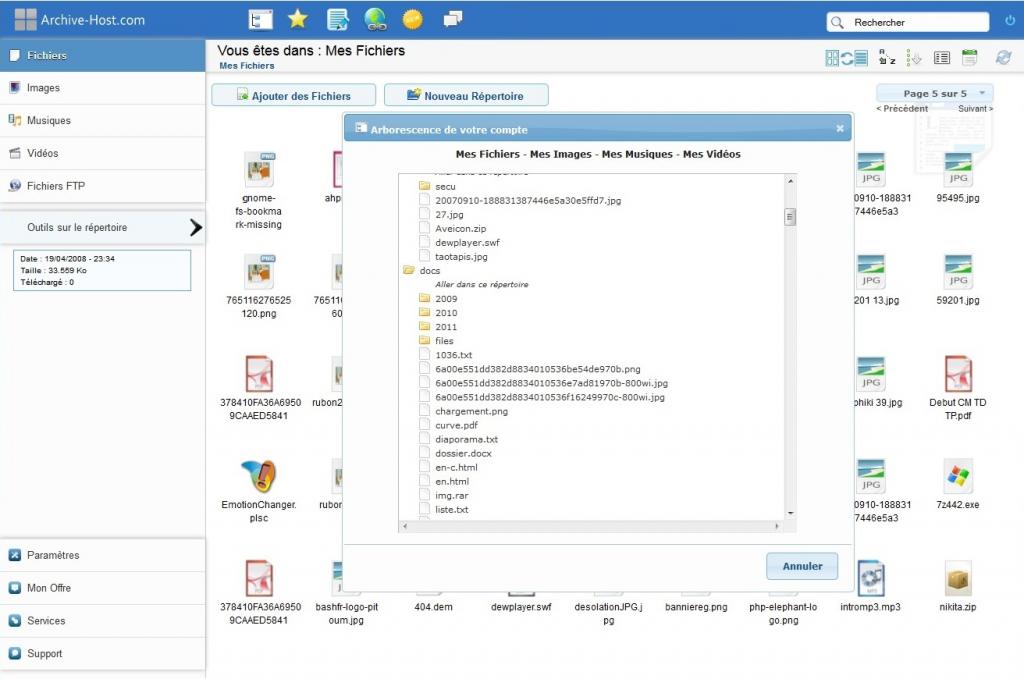Viewport: 1024px width, 679px height.
Task: Click the overlapping windows icon in header
Action: coord(453,19)
